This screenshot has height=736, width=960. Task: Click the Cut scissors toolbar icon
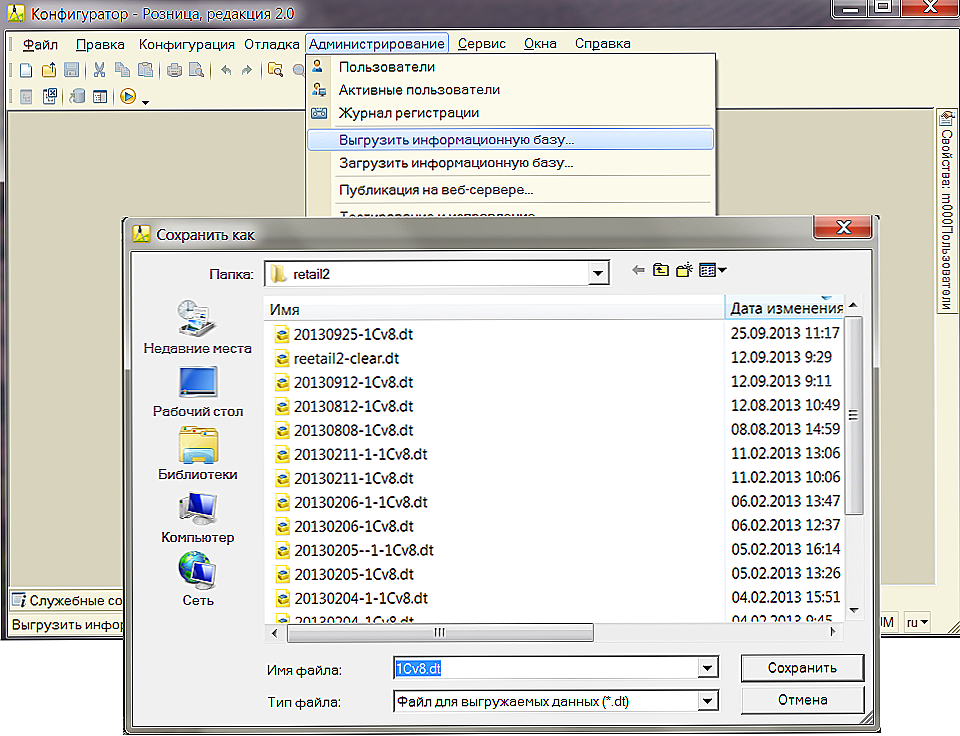99,70
